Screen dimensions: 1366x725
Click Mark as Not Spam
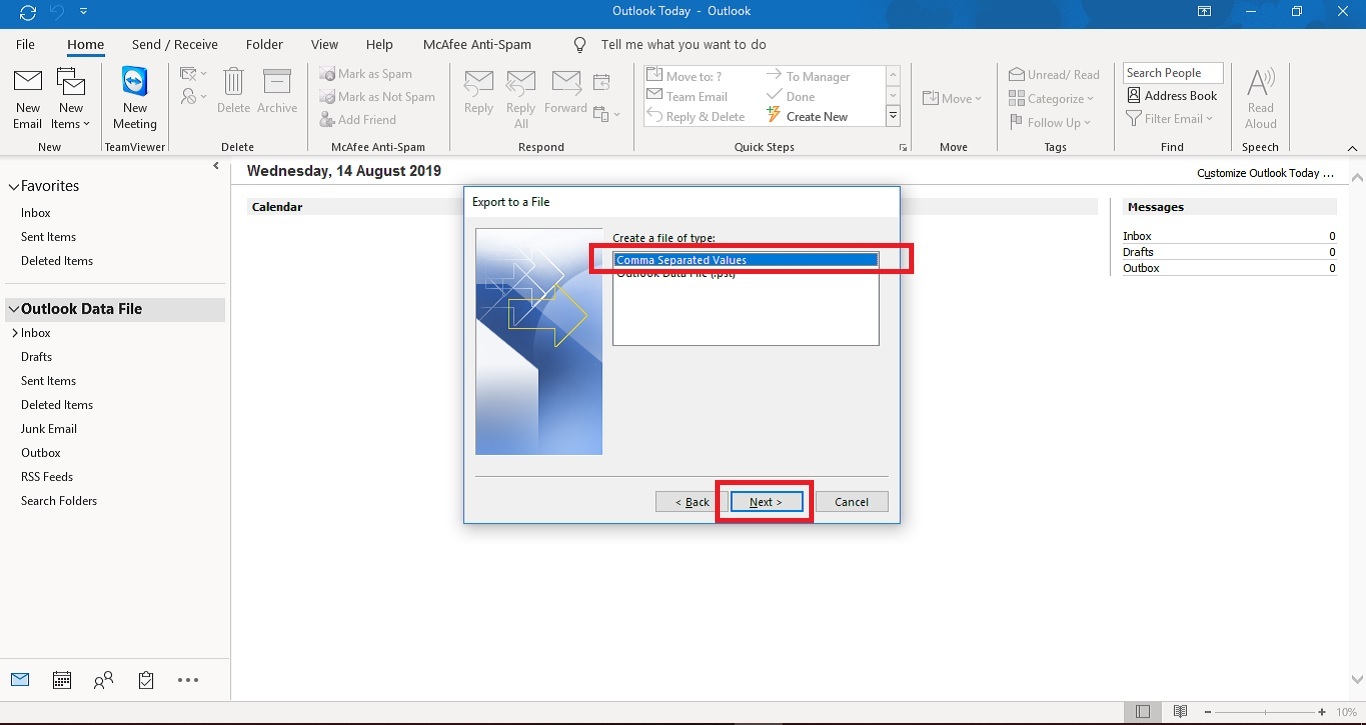tap(377, 97)
